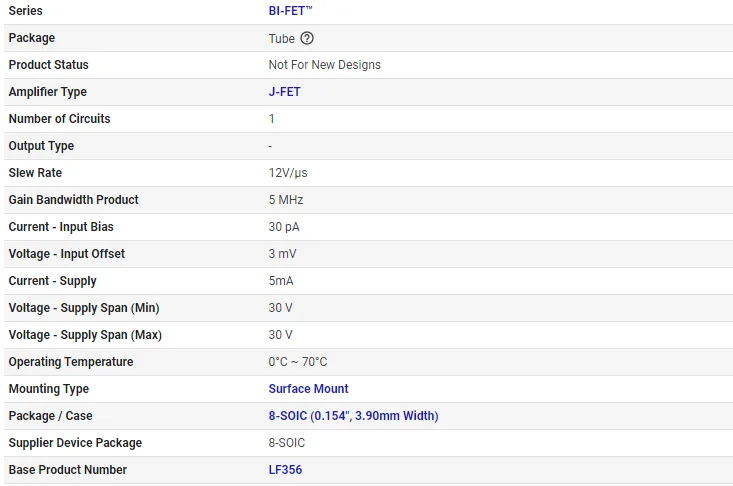Click the Voltage - Supply Span (Max) label
The width and height of the screenshot is (733, 486).
coord(85,335)
